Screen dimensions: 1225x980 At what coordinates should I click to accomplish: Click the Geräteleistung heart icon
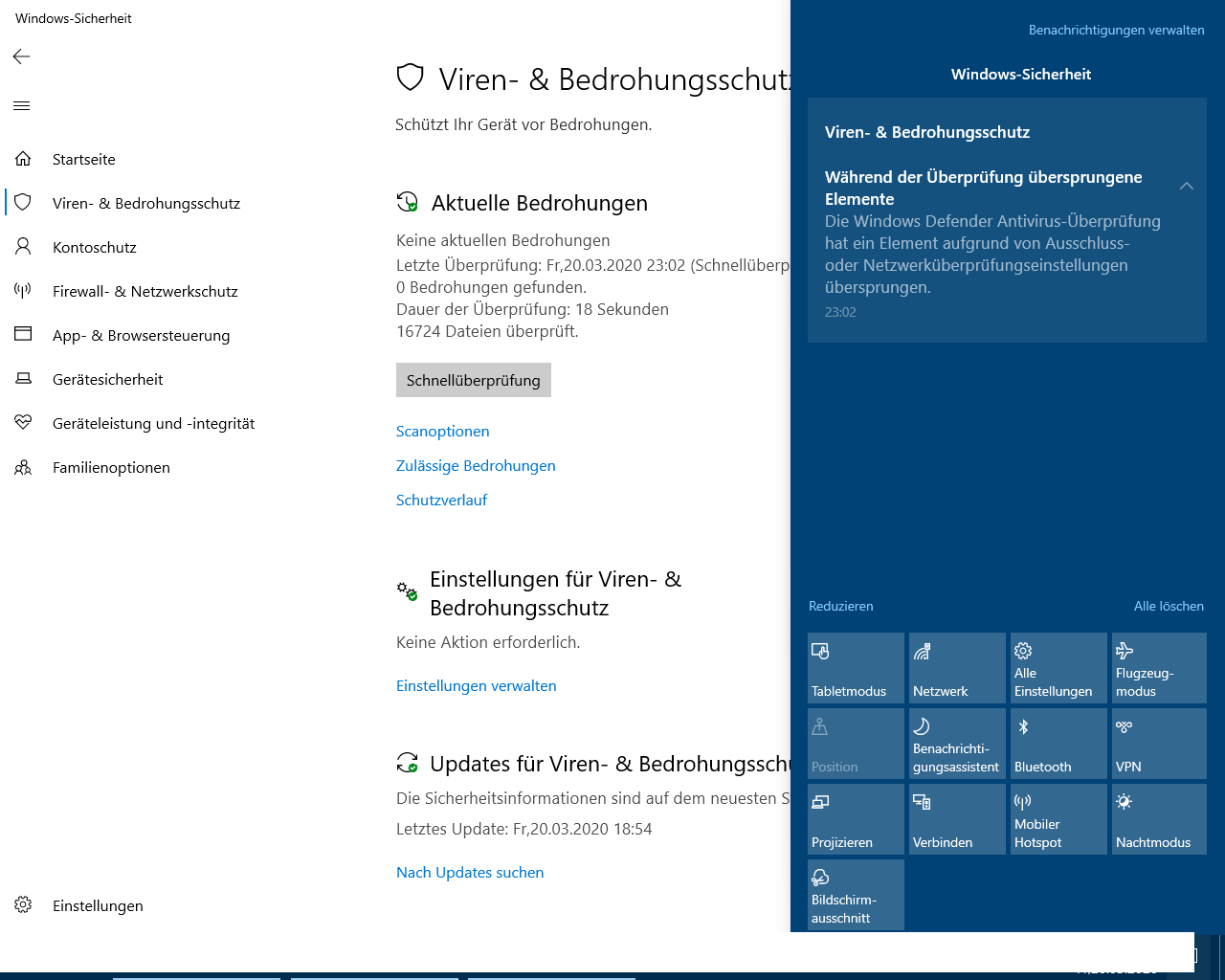click(x=23, y=423)
